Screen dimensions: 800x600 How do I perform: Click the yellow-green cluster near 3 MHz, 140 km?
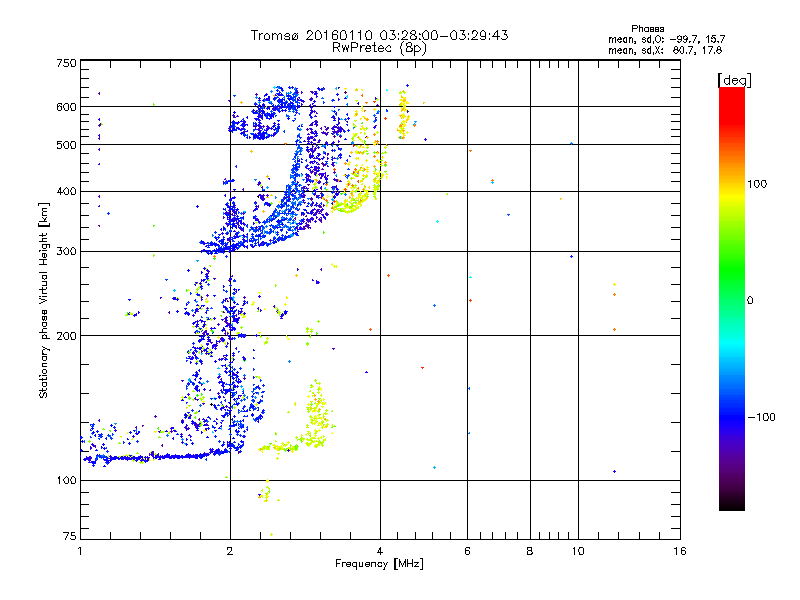(317, 413)
